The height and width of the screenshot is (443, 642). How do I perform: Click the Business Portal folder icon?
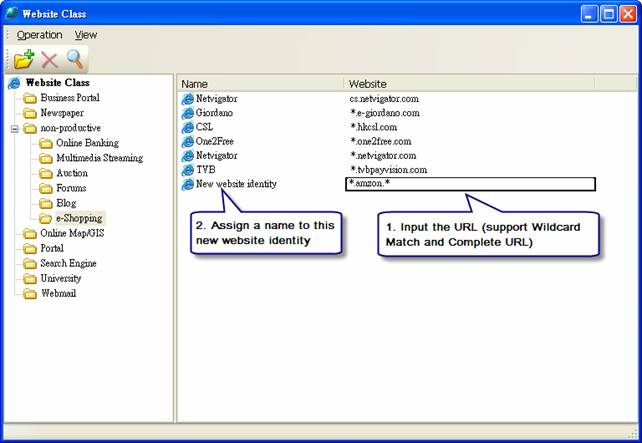[30, 99]
